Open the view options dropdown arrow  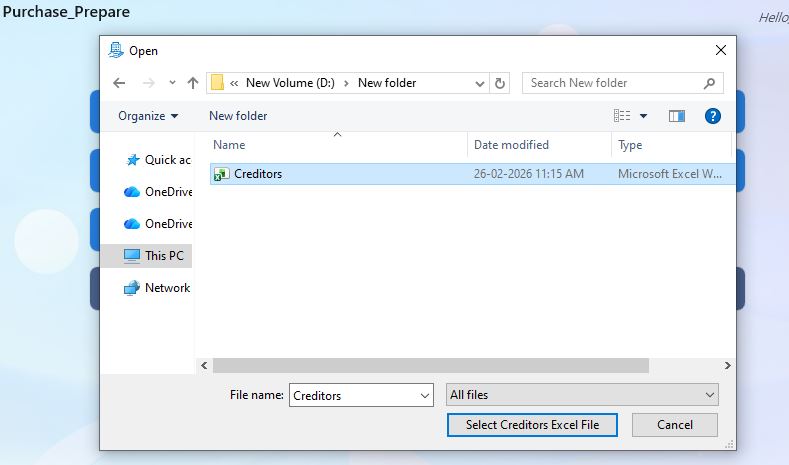(643, 116)
